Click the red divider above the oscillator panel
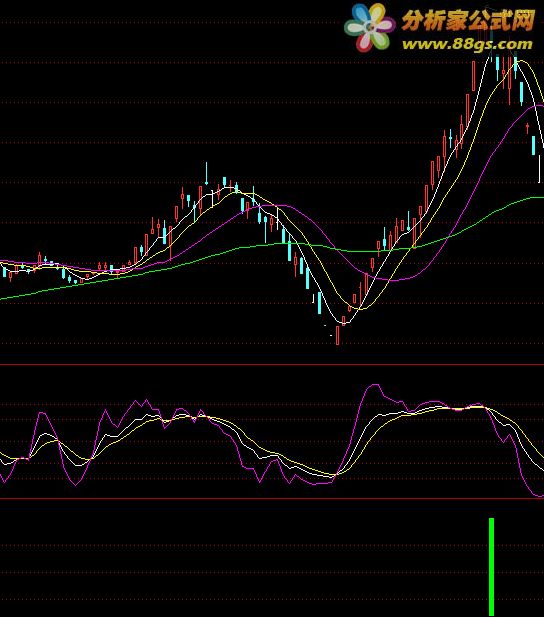 tap(272, 365)
